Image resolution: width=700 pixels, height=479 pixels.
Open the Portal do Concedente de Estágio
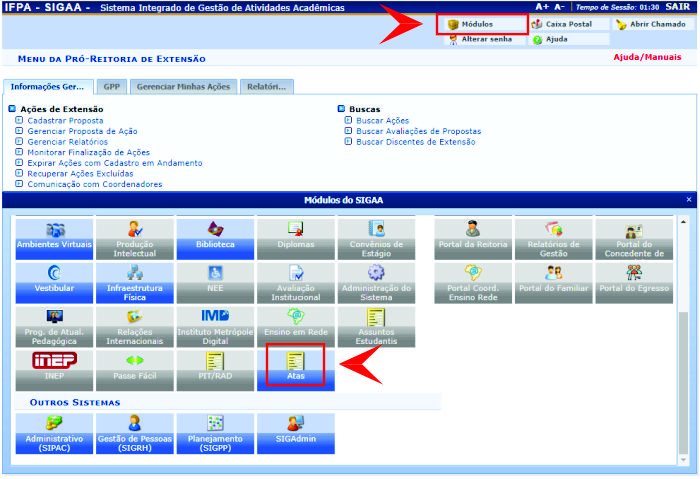pyautogui.click(x=634, y=239)
